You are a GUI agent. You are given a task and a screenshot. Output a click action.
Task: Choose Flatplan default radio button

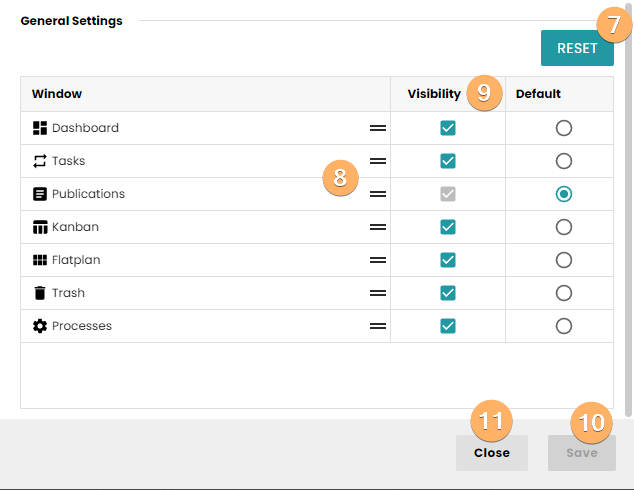564,260
